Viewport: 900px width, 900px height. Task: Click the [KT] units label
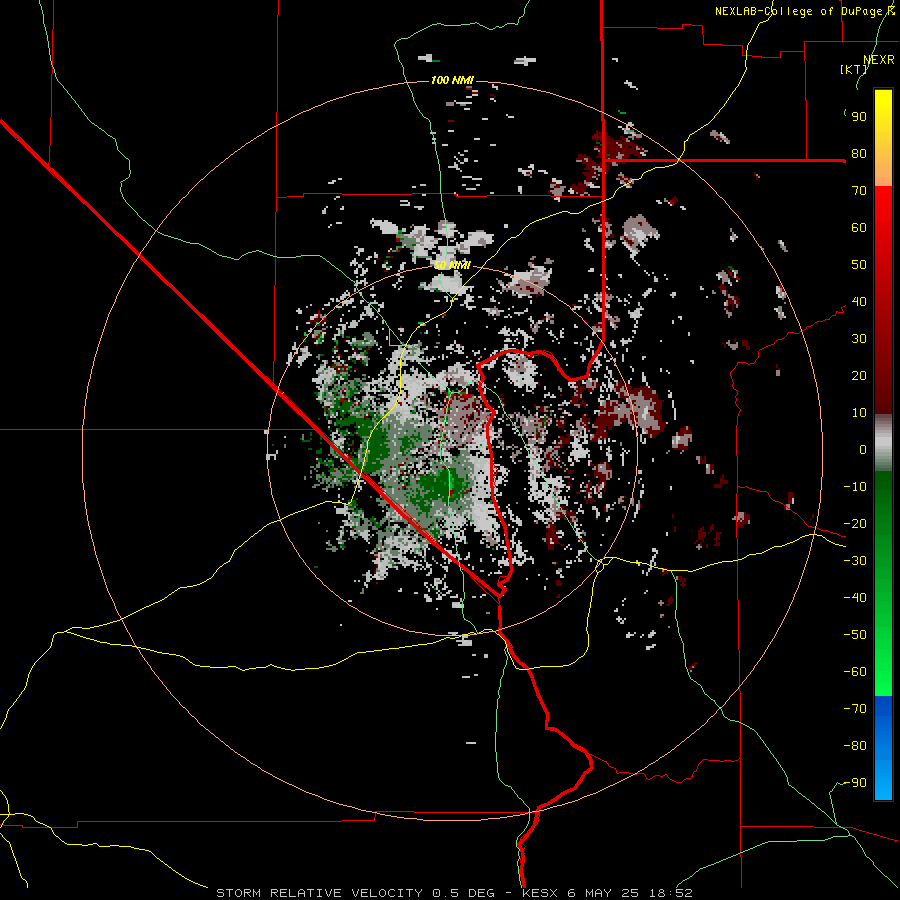pos(854,69)
